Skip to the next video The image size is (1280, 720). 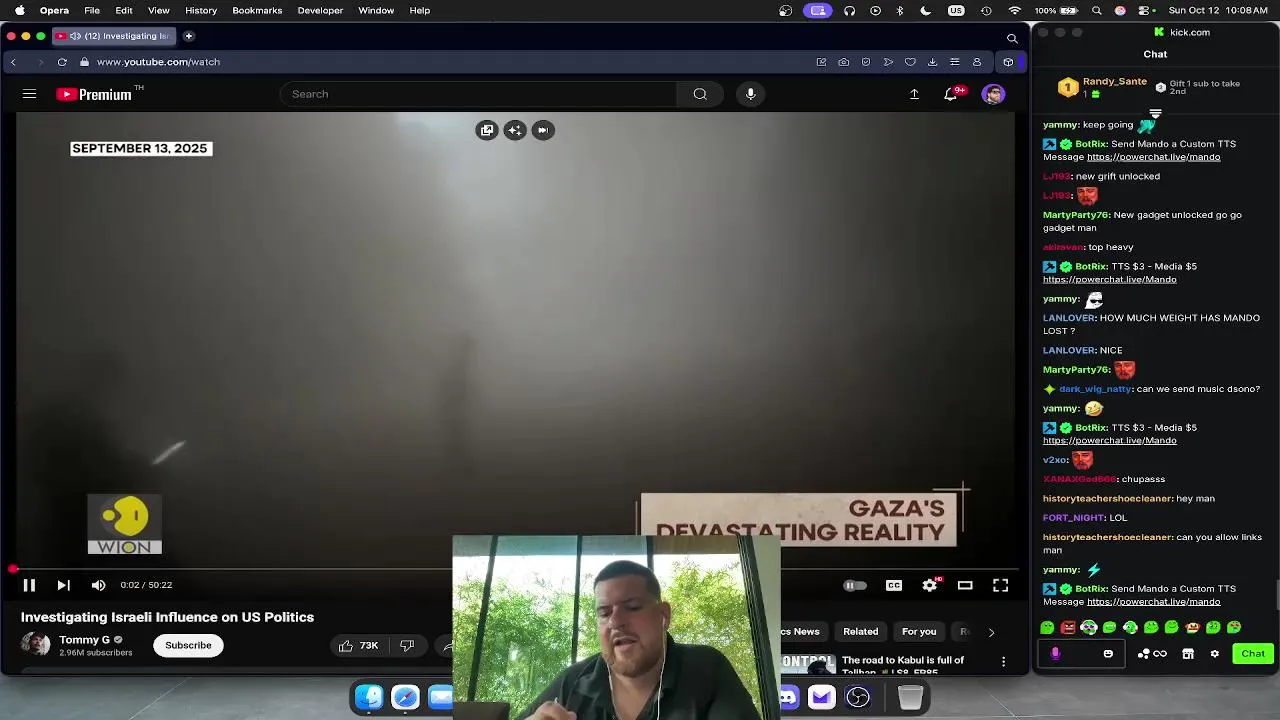(x=63, y=585)
